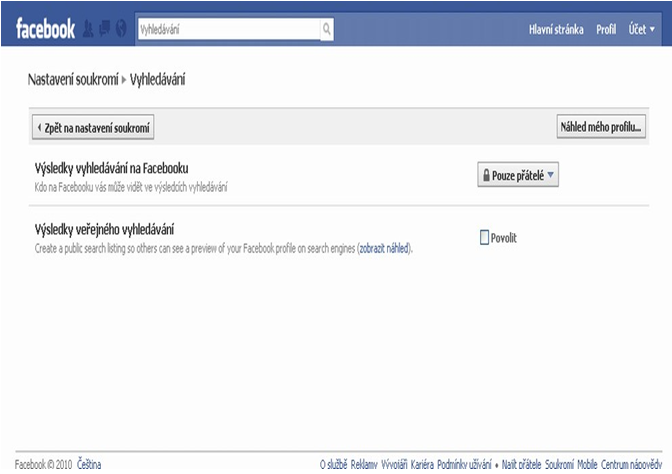Open messages icon in header

pyautogui.click(x=105, y=29)
